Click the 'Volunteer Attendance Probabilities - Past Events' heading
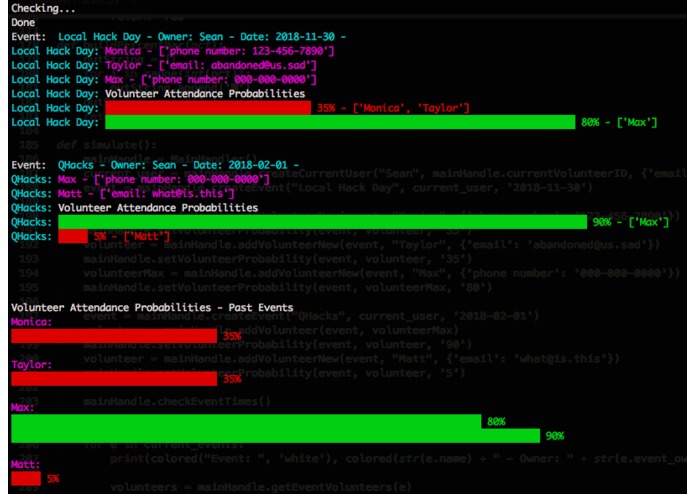This screenshot has width=695, height=494. (152, 307)
